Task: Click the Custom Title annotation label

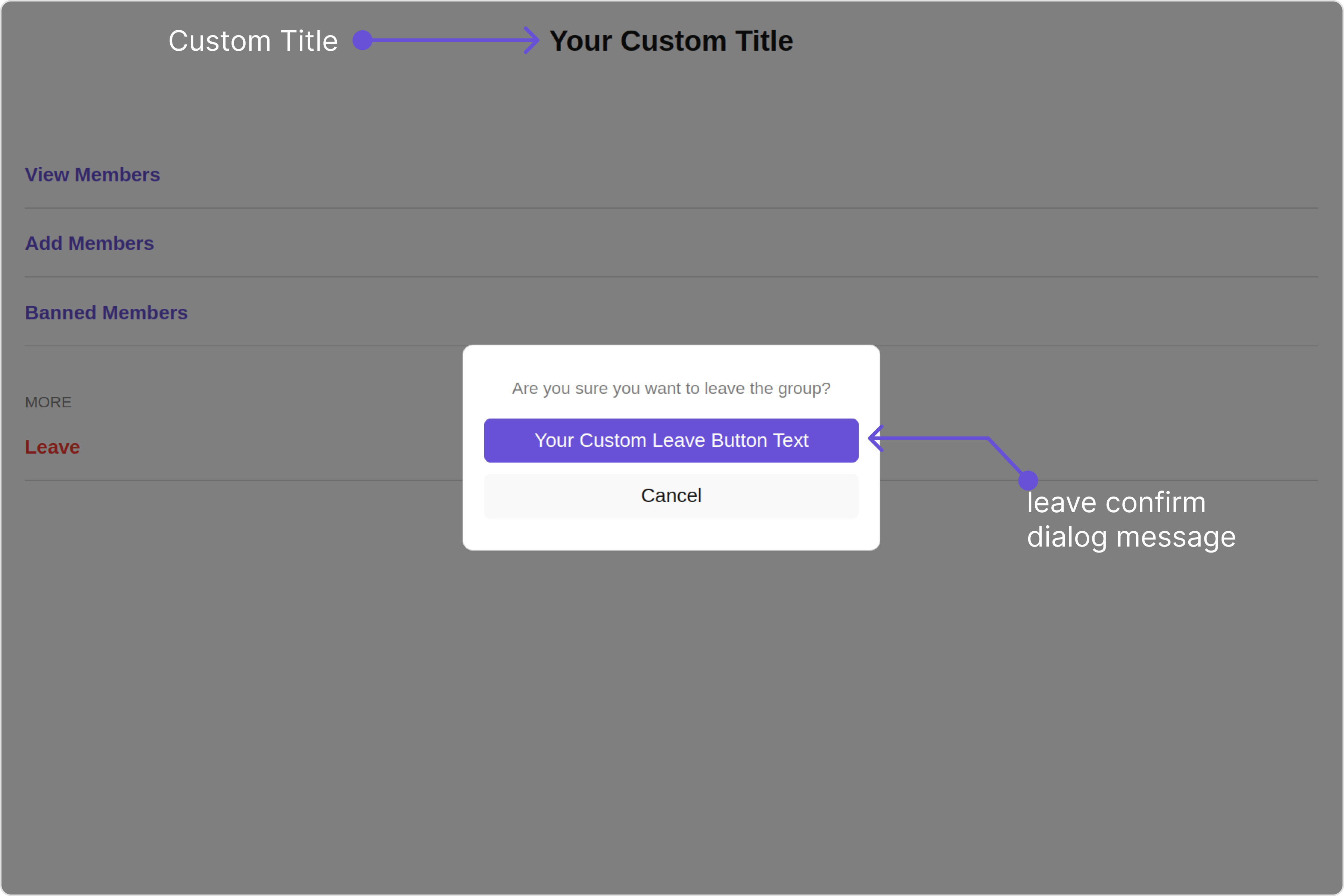Action: click(x=253, y=41)
